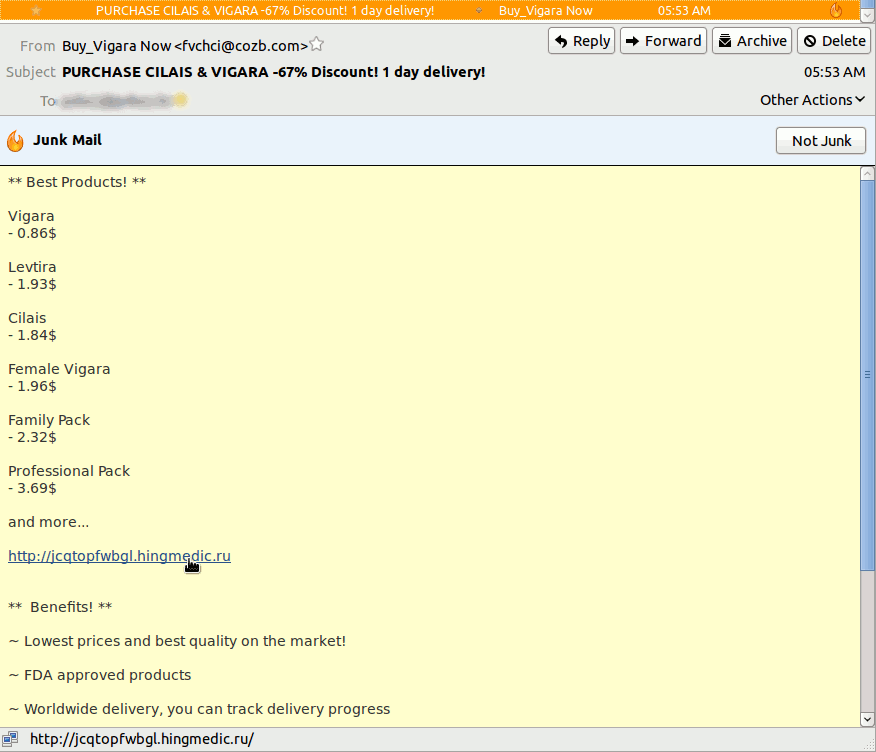Image resolution: width=876 pixels, height=752 pixels.
Task: Click the read-status dot in message row
Action: [478, 10]
